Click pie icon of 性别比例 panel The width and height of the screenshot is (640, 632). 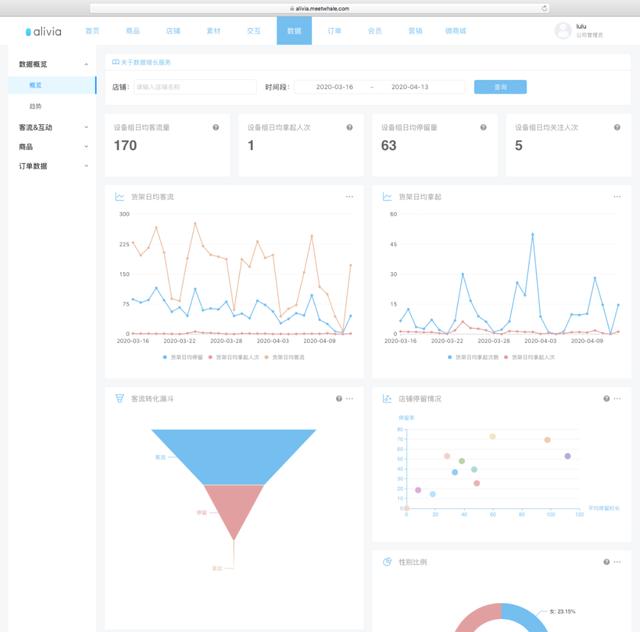click(387, 562)
